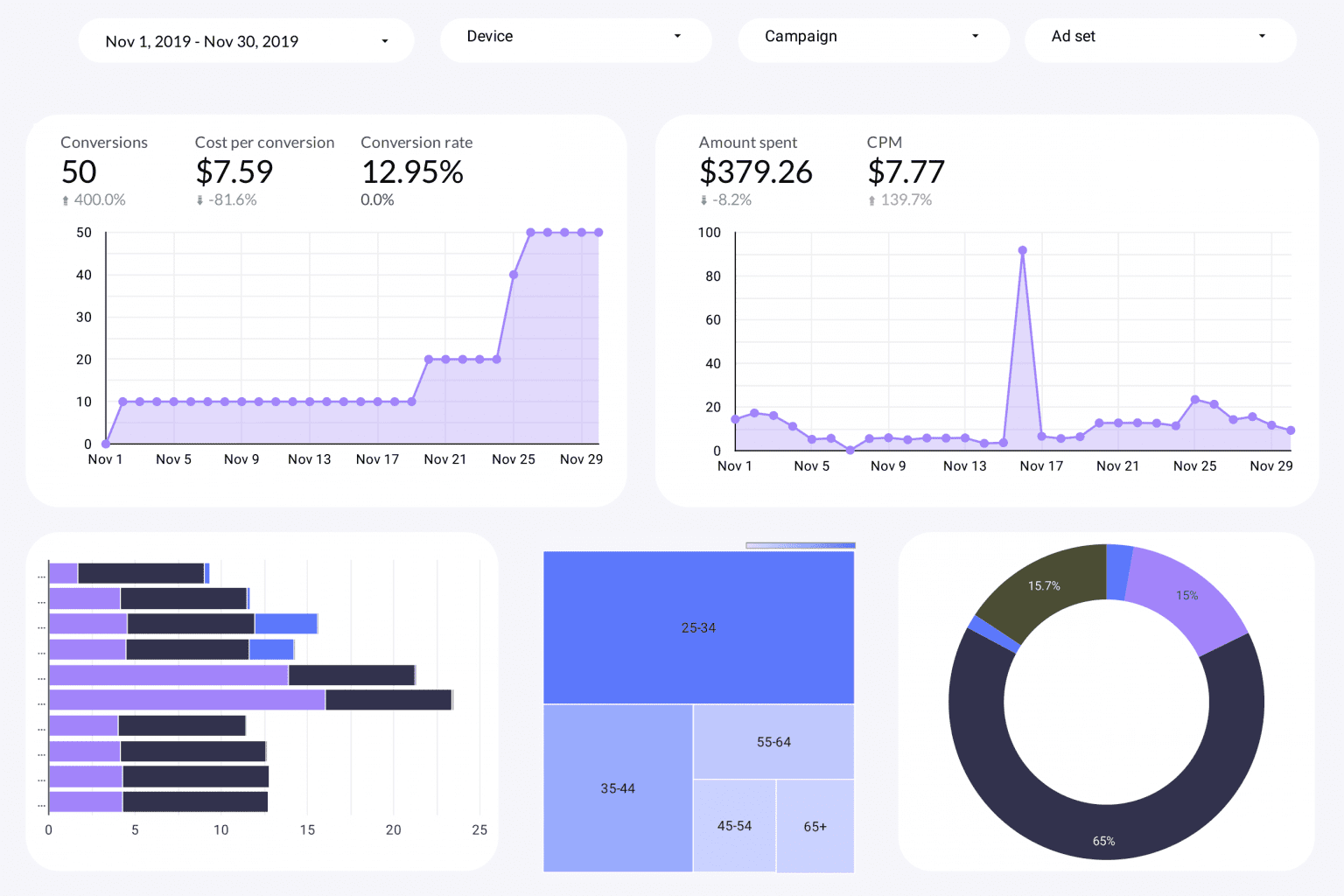Expand the Device filter dropdown

[x=575, y=37]
